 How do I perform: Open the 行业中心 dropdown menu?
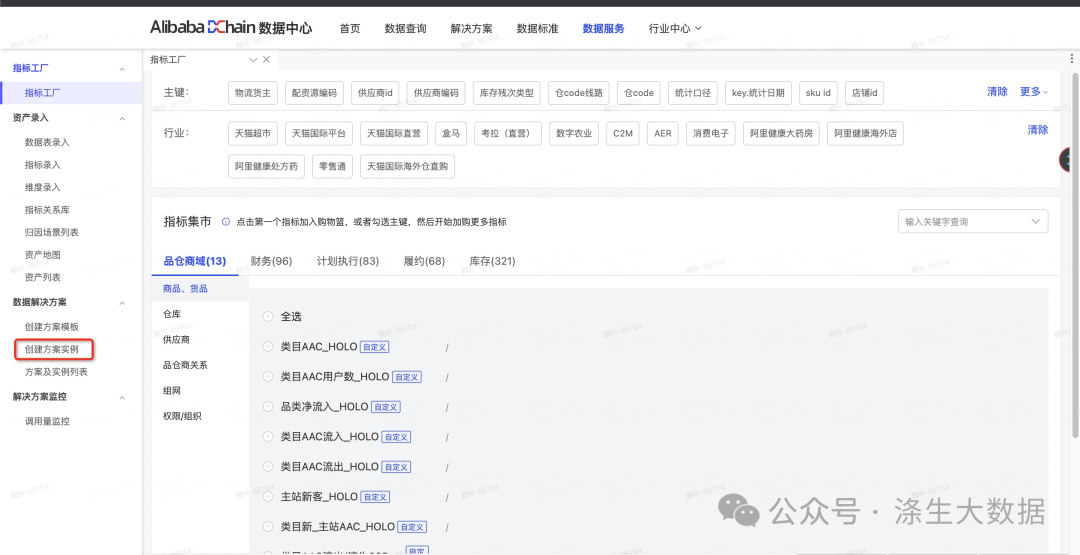[x=675, y=28]
